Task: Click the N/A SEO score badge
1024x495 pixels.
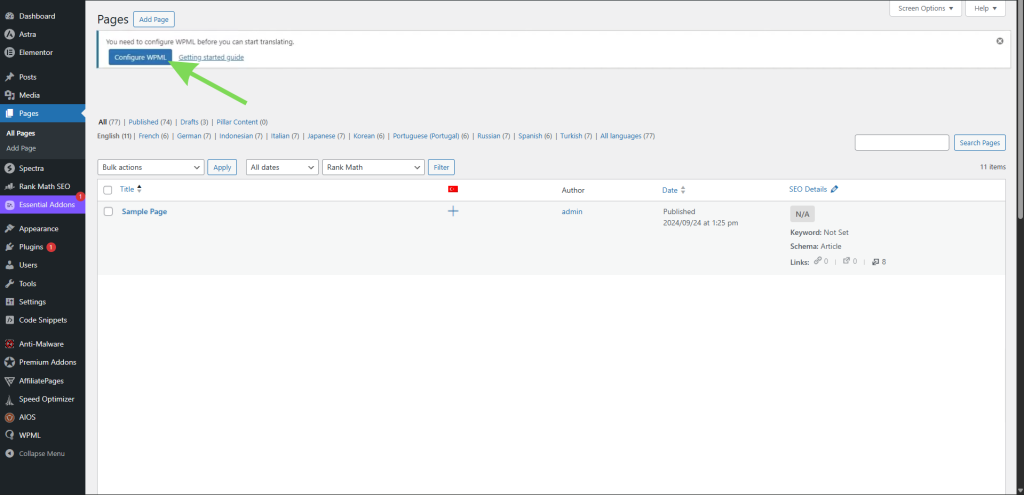Action: coord(803,214)
